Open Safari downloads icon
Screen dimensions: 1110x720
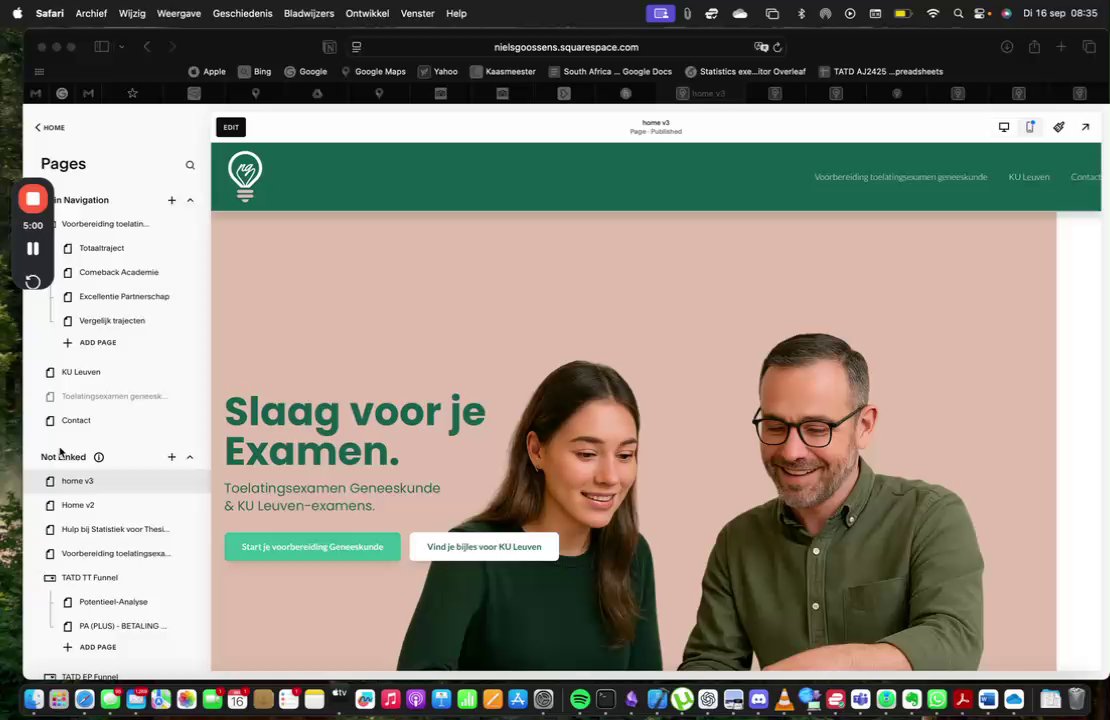point(1007,47)
